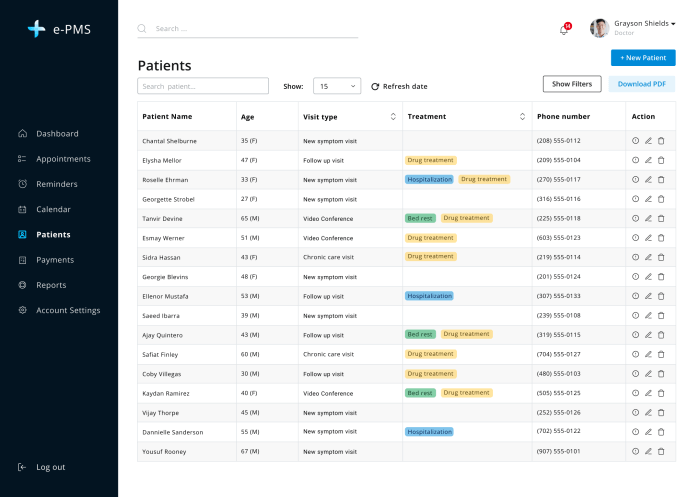Viewport: 700px width, 497px height.
Task: Click Download PDF button
Action: coord(642,84)
